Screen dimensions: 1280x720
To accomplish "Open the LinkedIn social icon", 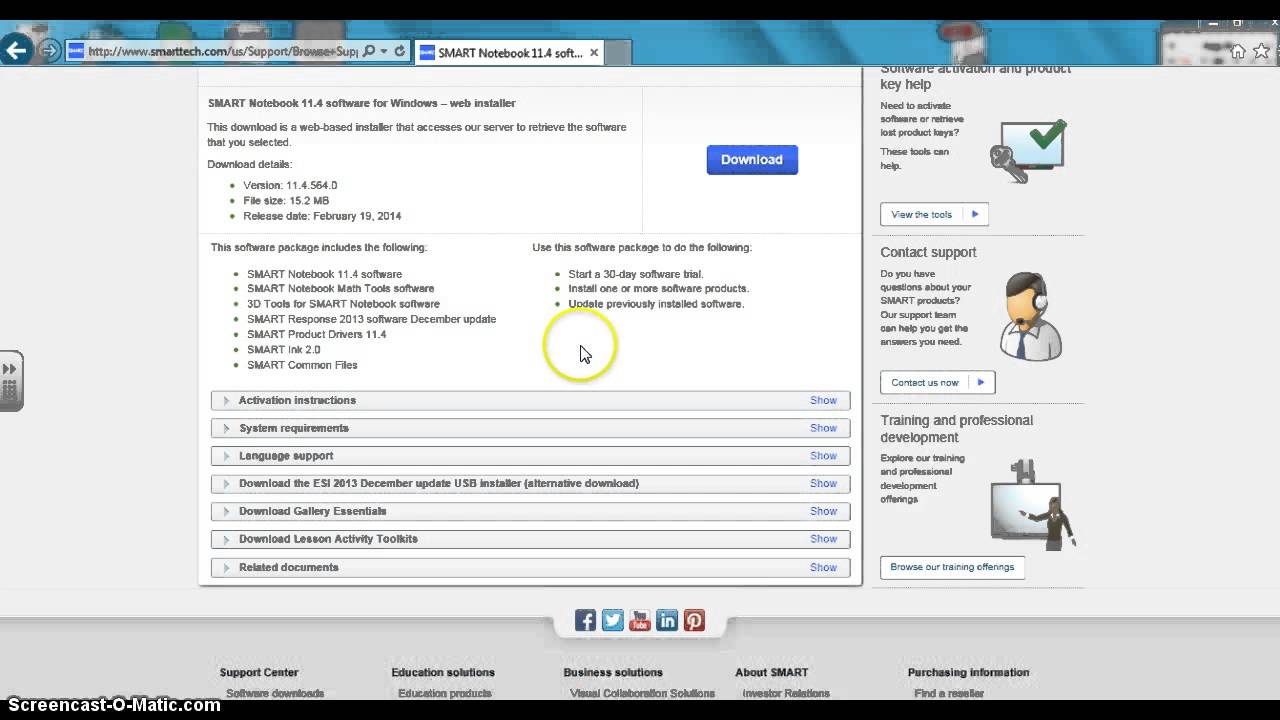I will (x=667, y=621).
